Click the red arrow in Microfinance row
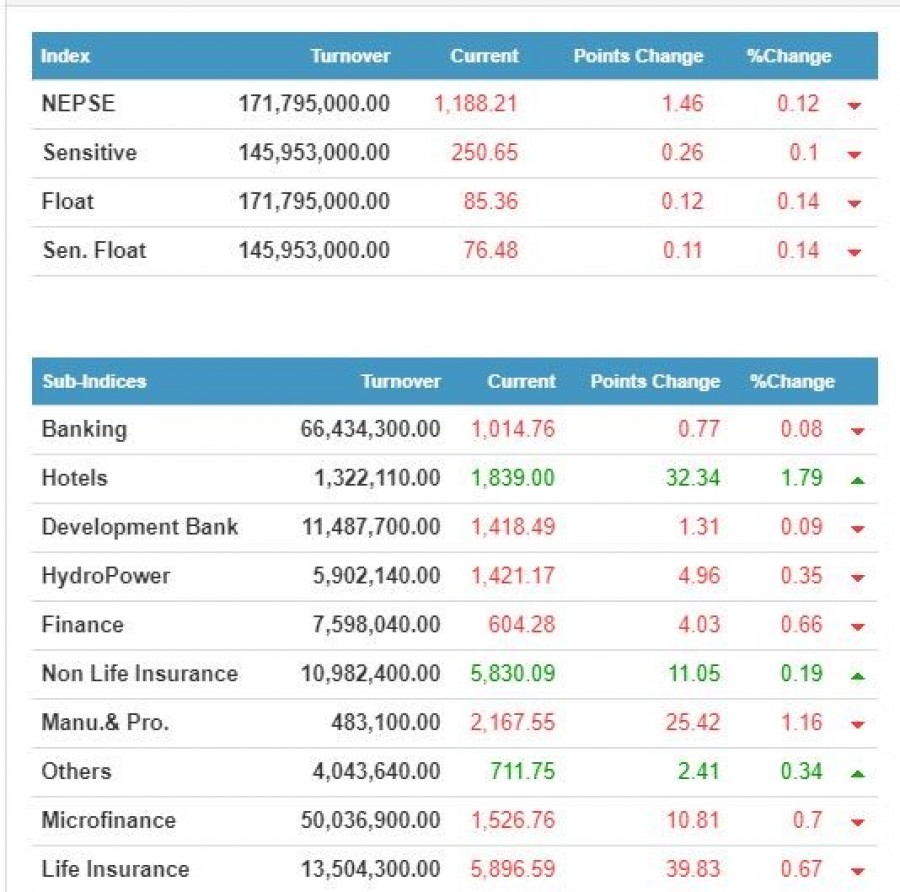 [857, 823]
